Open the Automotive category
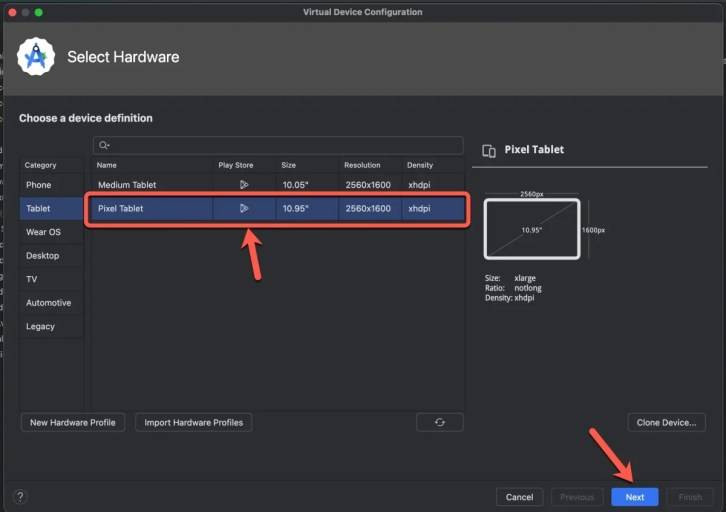The image size is (726, 512). point(49,303)
